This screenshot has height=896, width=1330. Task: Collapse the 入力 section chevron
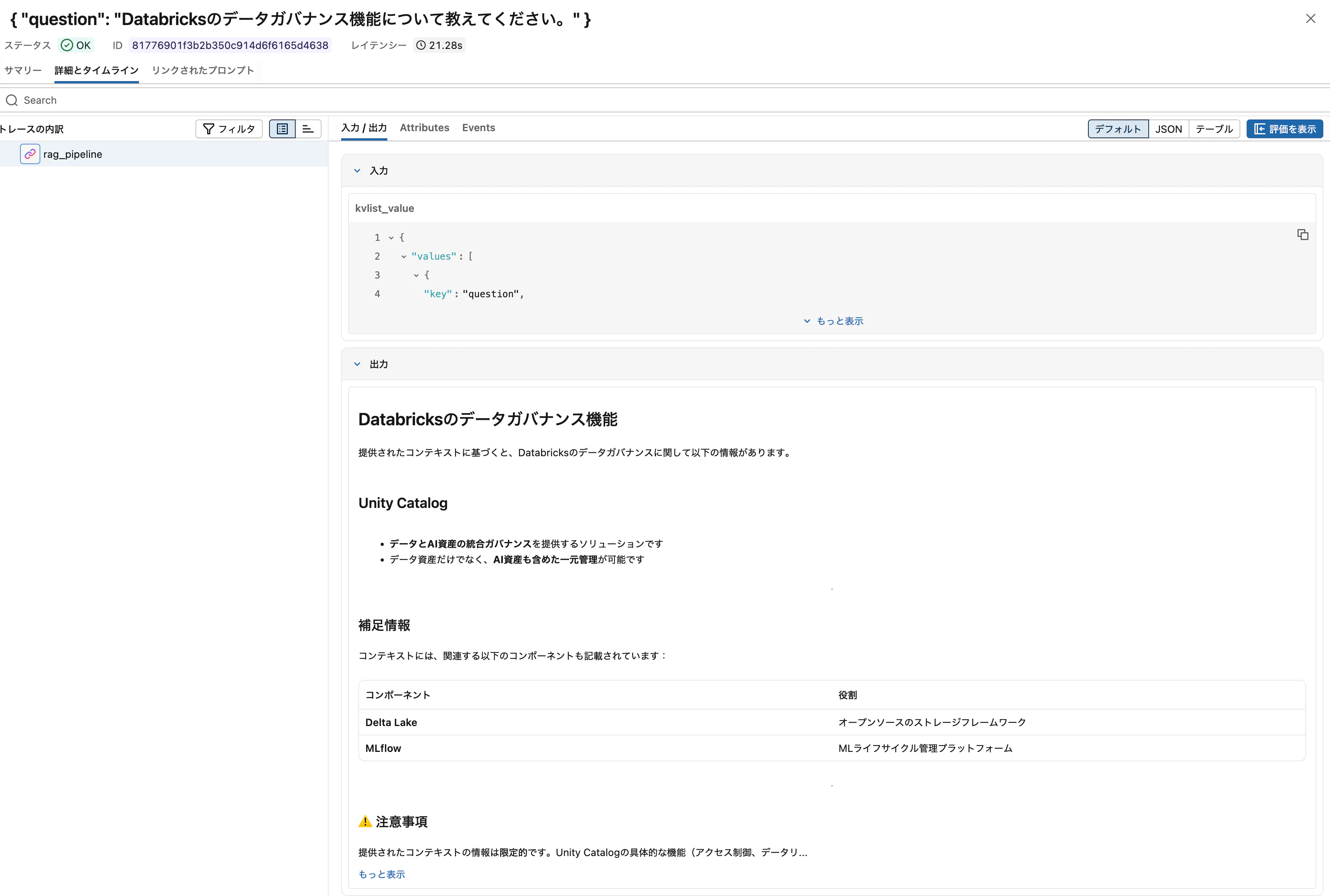coord(358,170)
